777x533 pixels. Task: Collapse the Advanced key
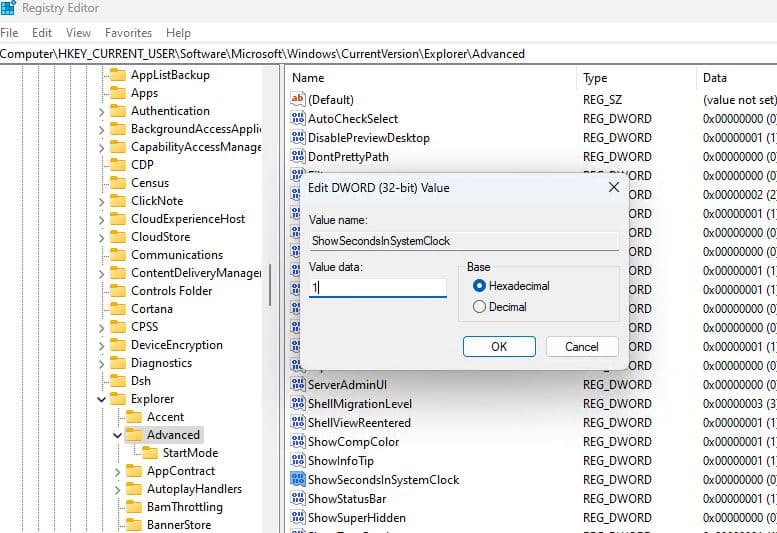pos(117,435)
